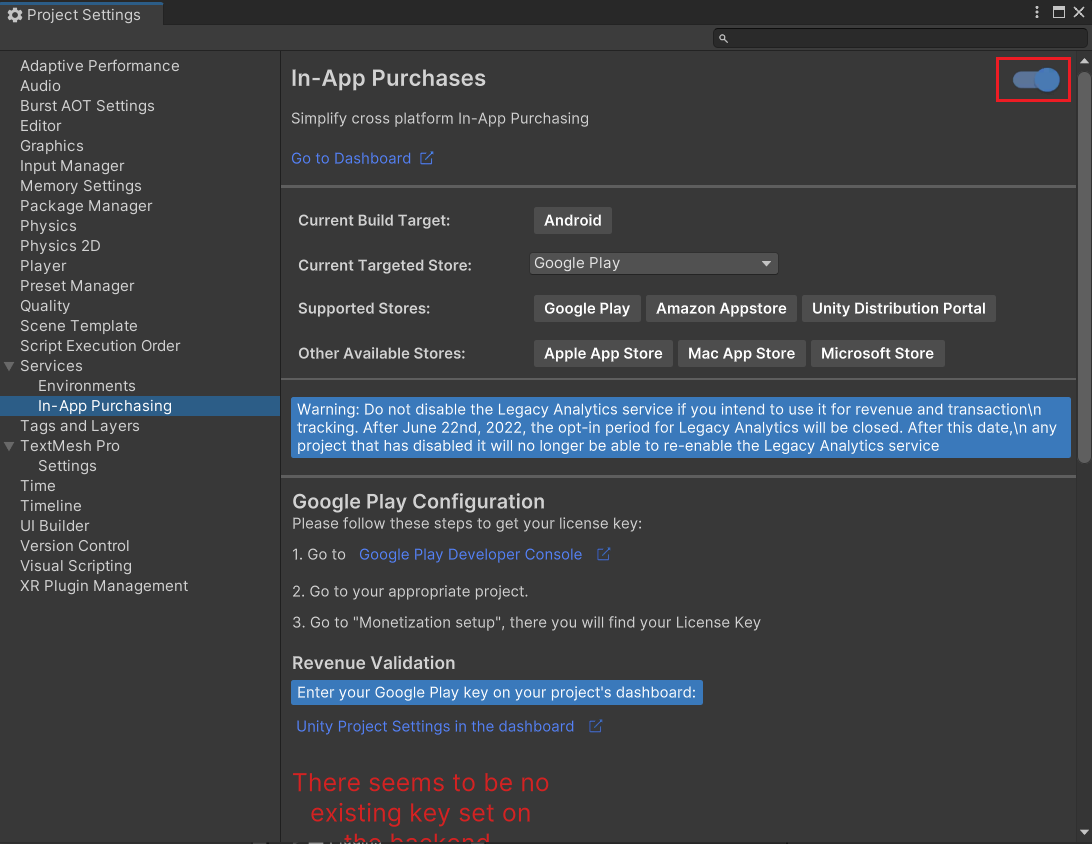This screenshot has width=1092, height=844.
Task: Select the Time settings entry
Action: [38, 486]
